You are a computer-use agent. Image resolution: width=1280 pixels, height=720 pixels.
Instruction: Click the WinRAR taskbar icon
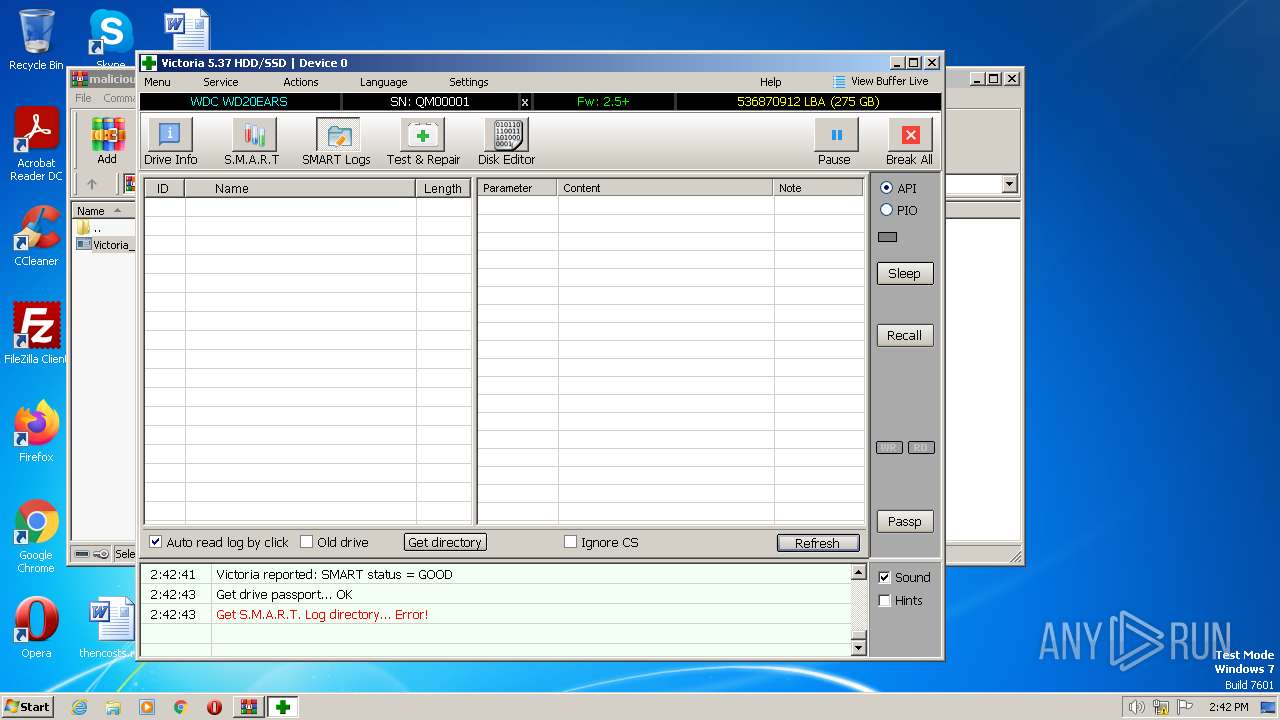(249, 707)
